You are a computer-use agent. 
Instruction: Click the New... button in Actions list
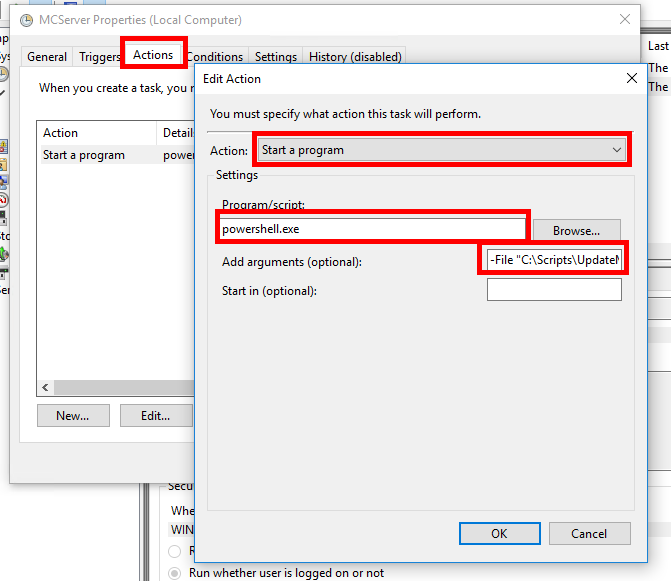point(73,415)
